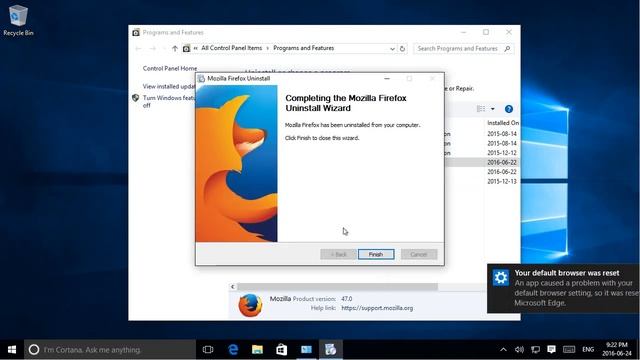Viewport: 640px width, 360px height.
Task: Refresh the Programs and Features address bar
Action: 402,49
